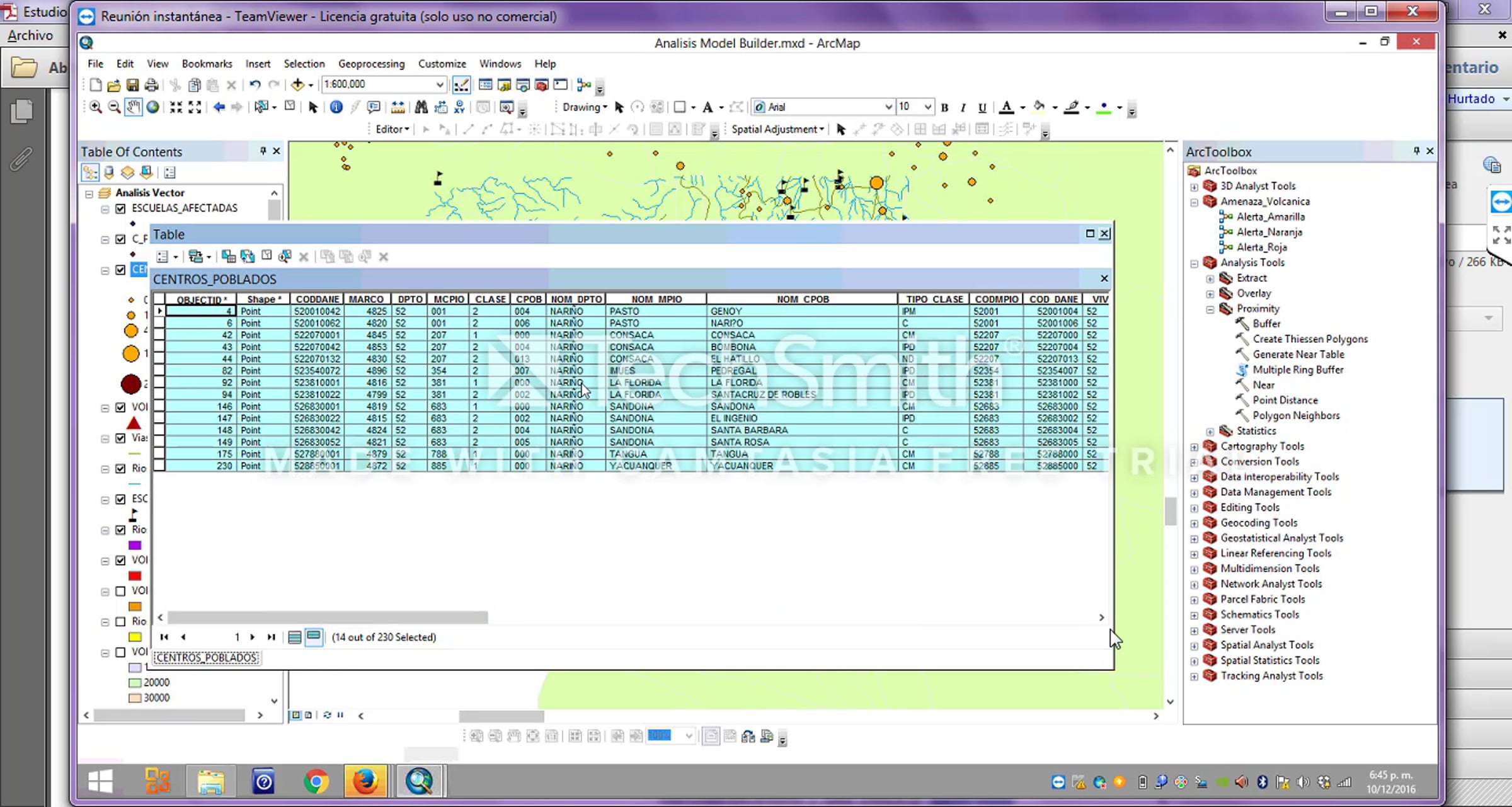Open the Customize menu
This screenshot has height=807, width=1512.
(x=442, y=64)
